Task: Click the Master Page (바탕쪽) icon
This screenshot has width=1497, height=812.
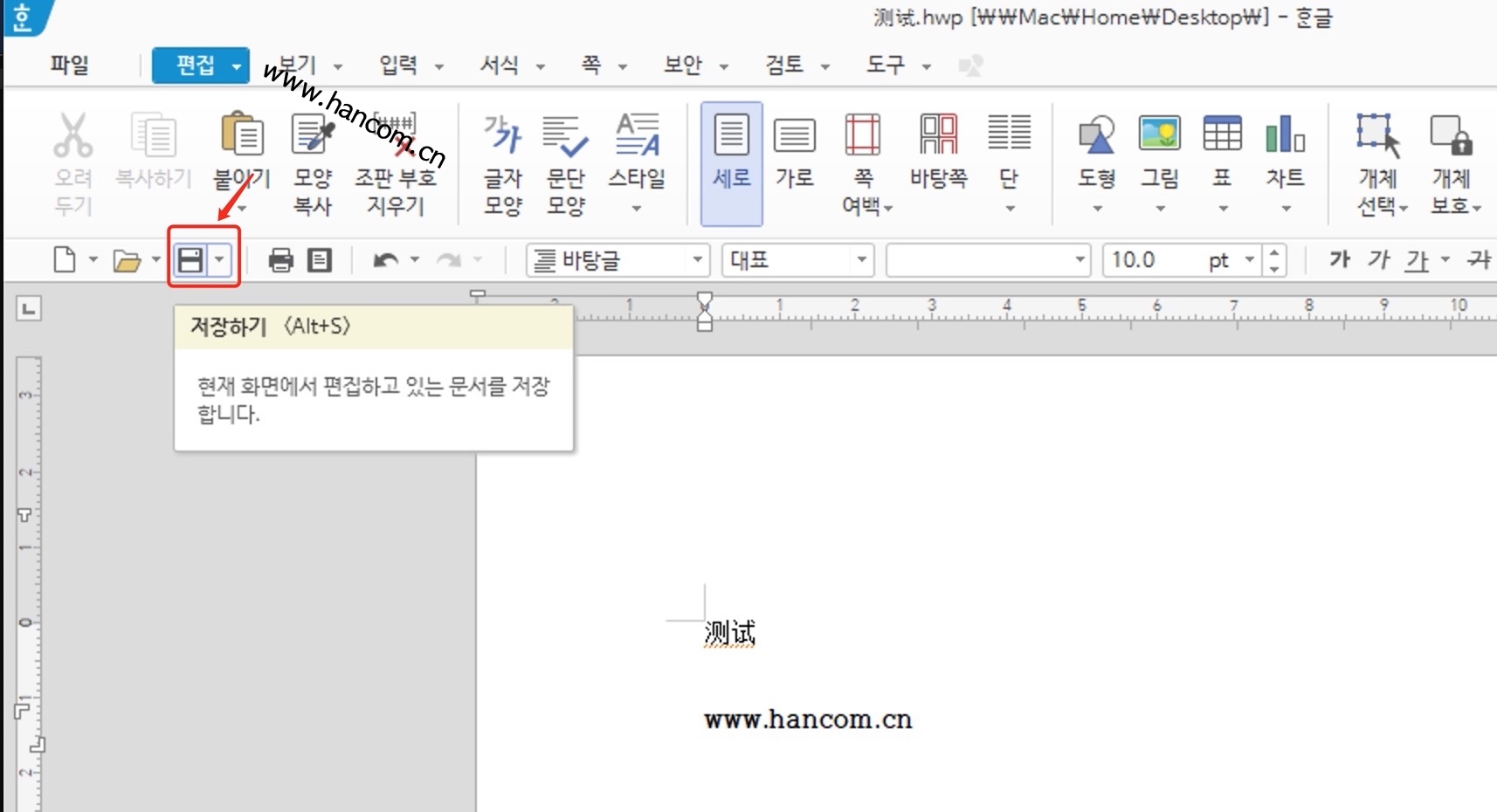Action: point(939,135)
